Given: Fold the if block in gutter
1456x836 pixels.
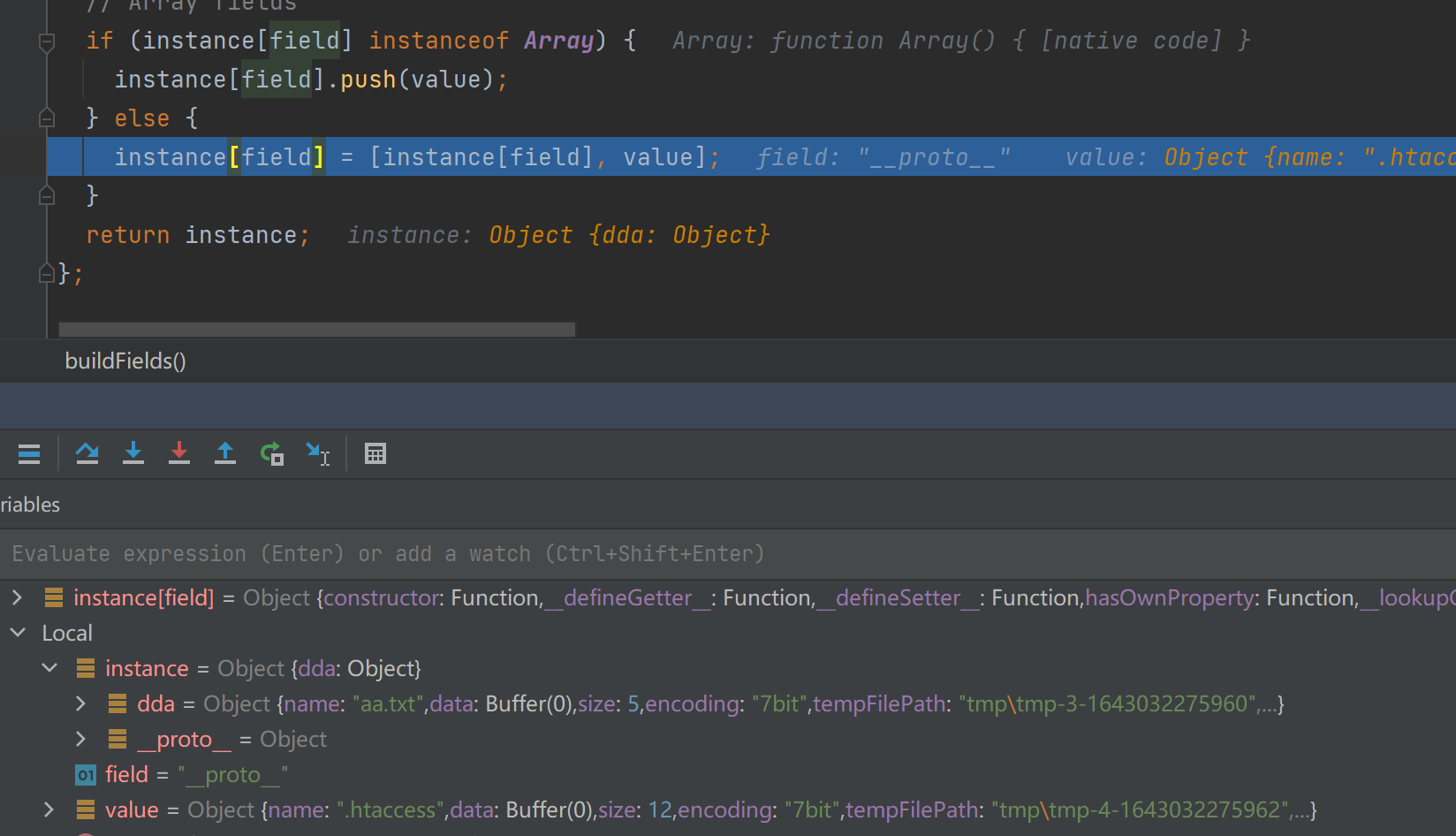Looking at the screenshot, I should 47,42.
